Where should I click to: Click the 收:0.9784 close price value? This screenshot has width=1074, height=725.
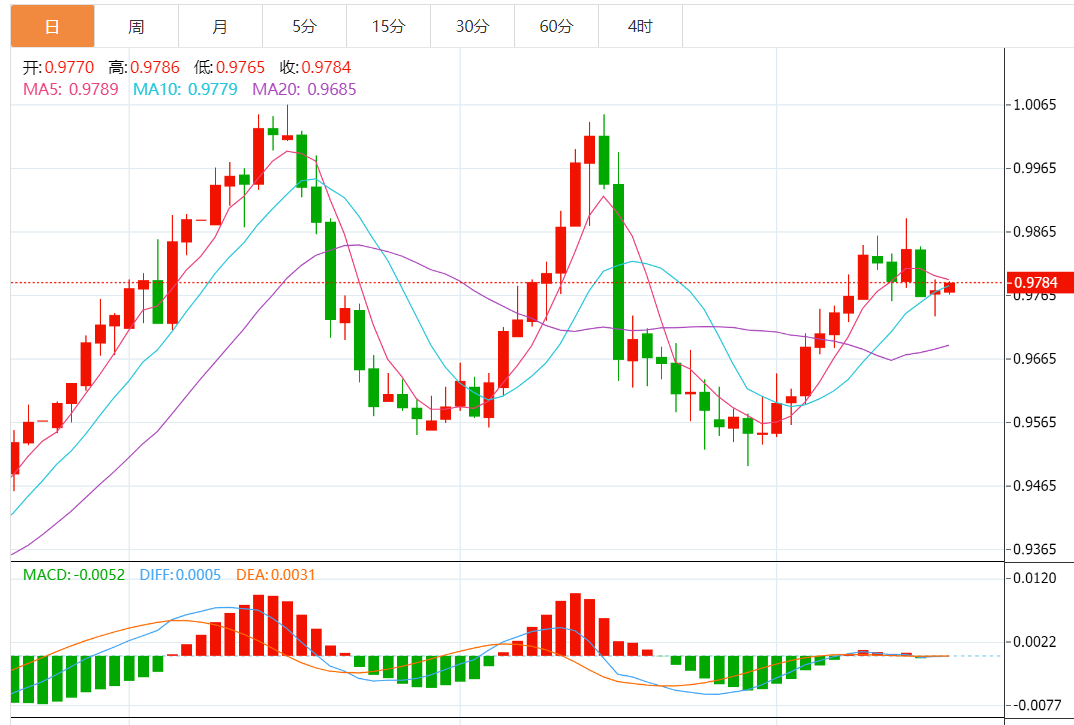315,67
